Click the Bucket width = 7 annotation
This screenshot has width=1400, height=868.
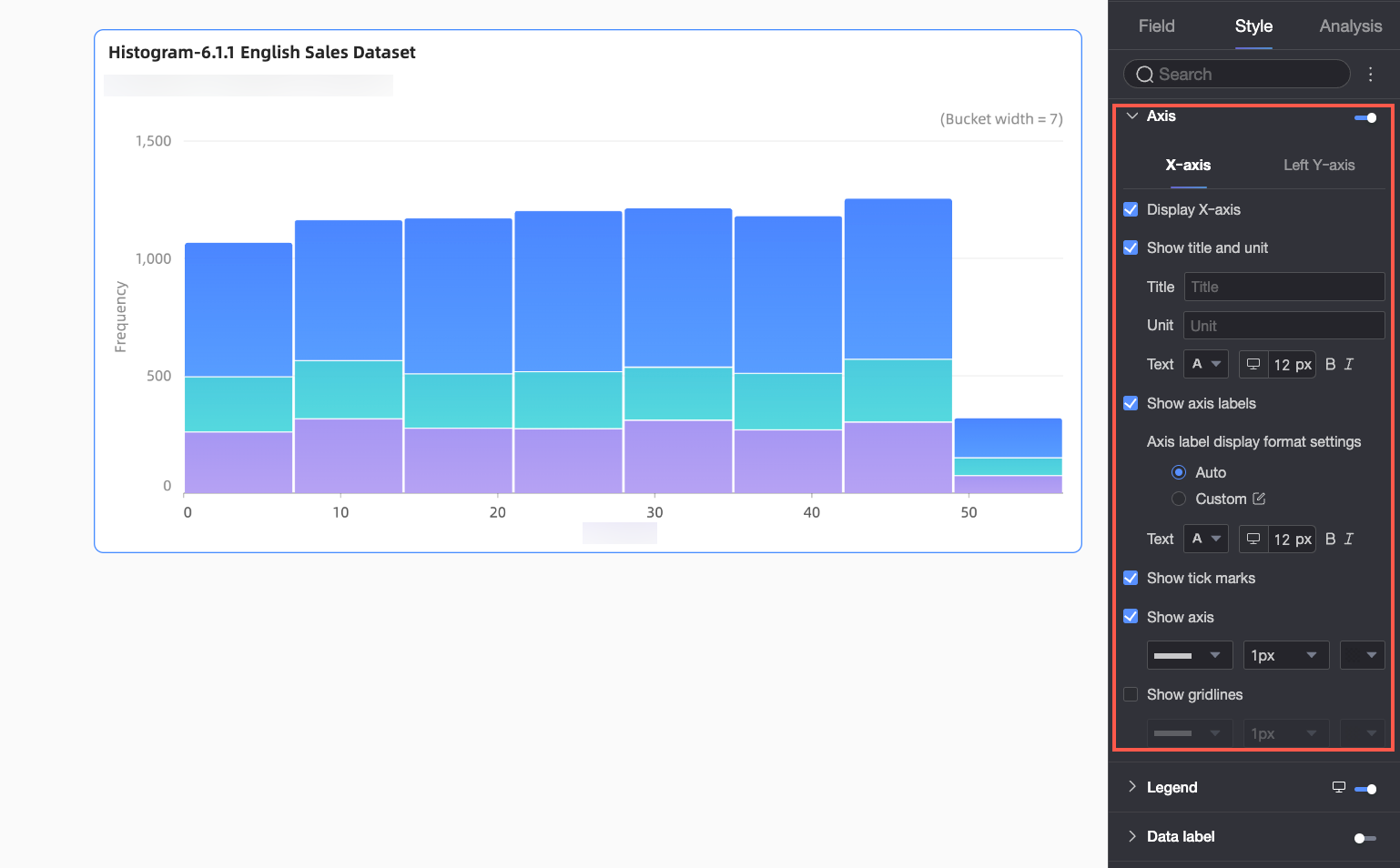(x=1001, y=119)
